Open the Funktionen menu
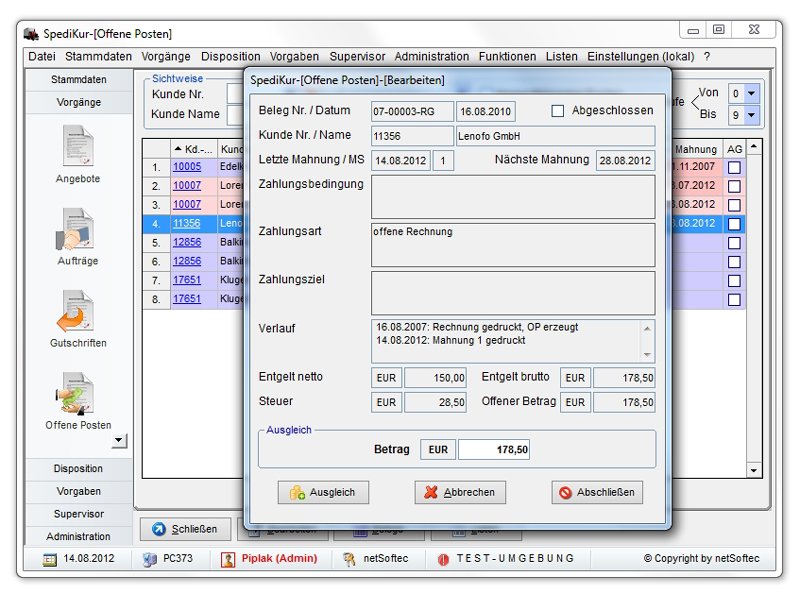 point(507,57)
